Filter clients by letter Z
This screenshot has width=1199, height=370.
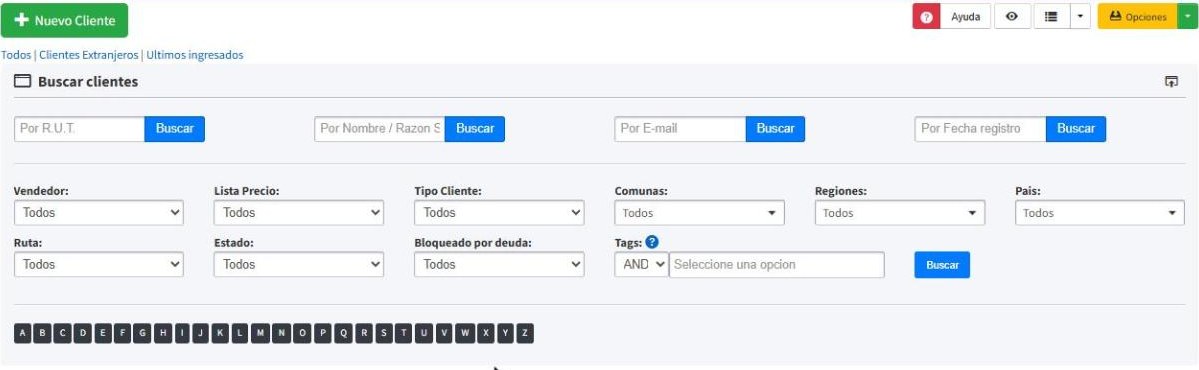pyautogui.click(x=525, y=333)
